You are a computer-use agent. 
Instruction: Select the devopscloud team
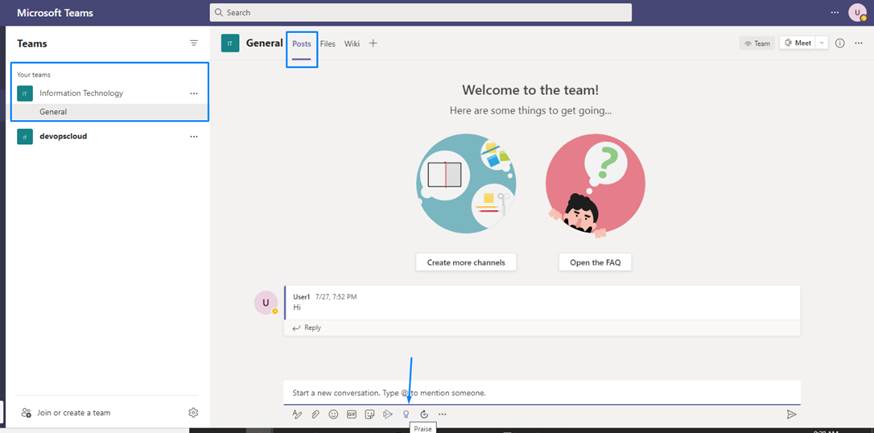pos(63,136)
